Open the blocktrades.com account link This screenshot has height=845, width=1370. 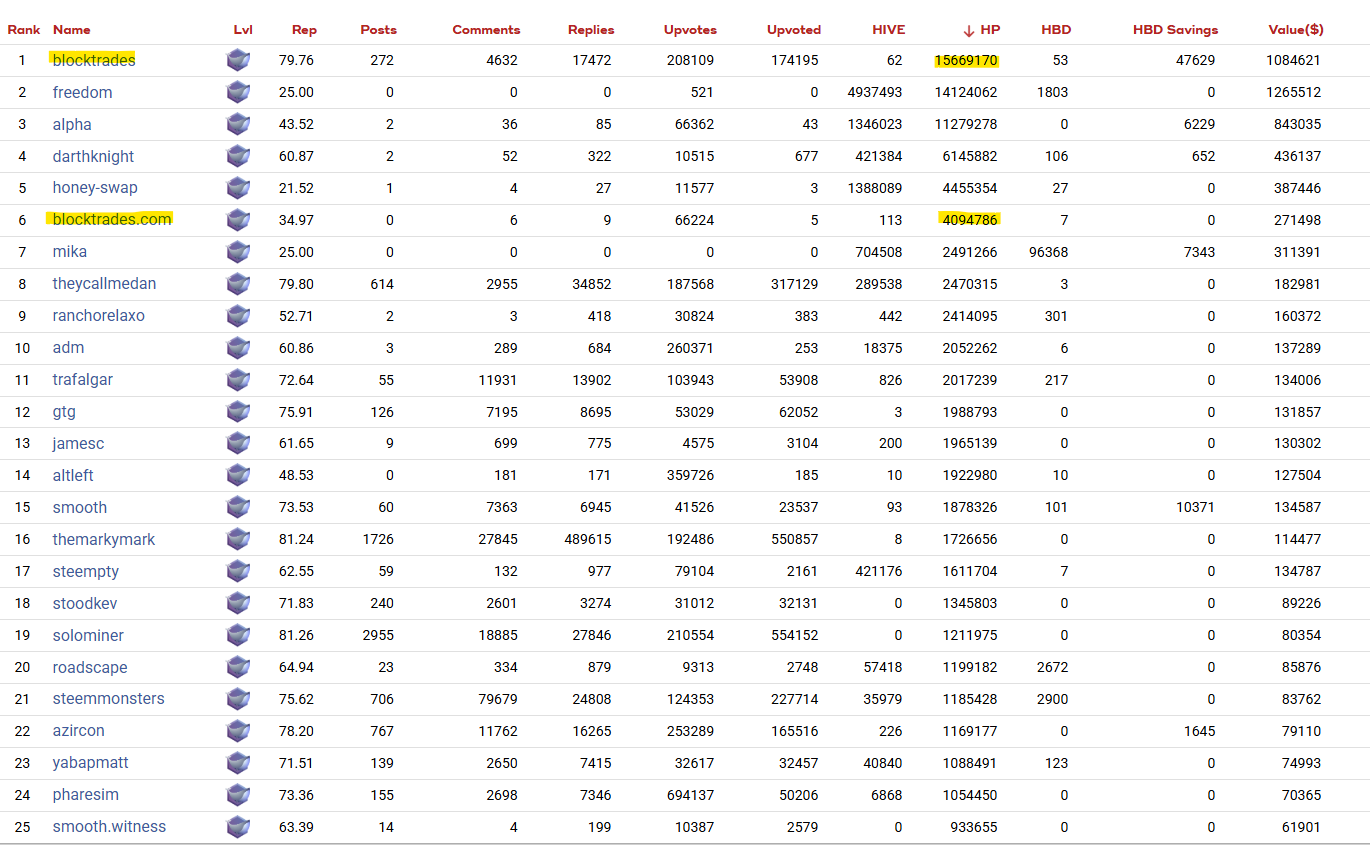pos(112,220)
